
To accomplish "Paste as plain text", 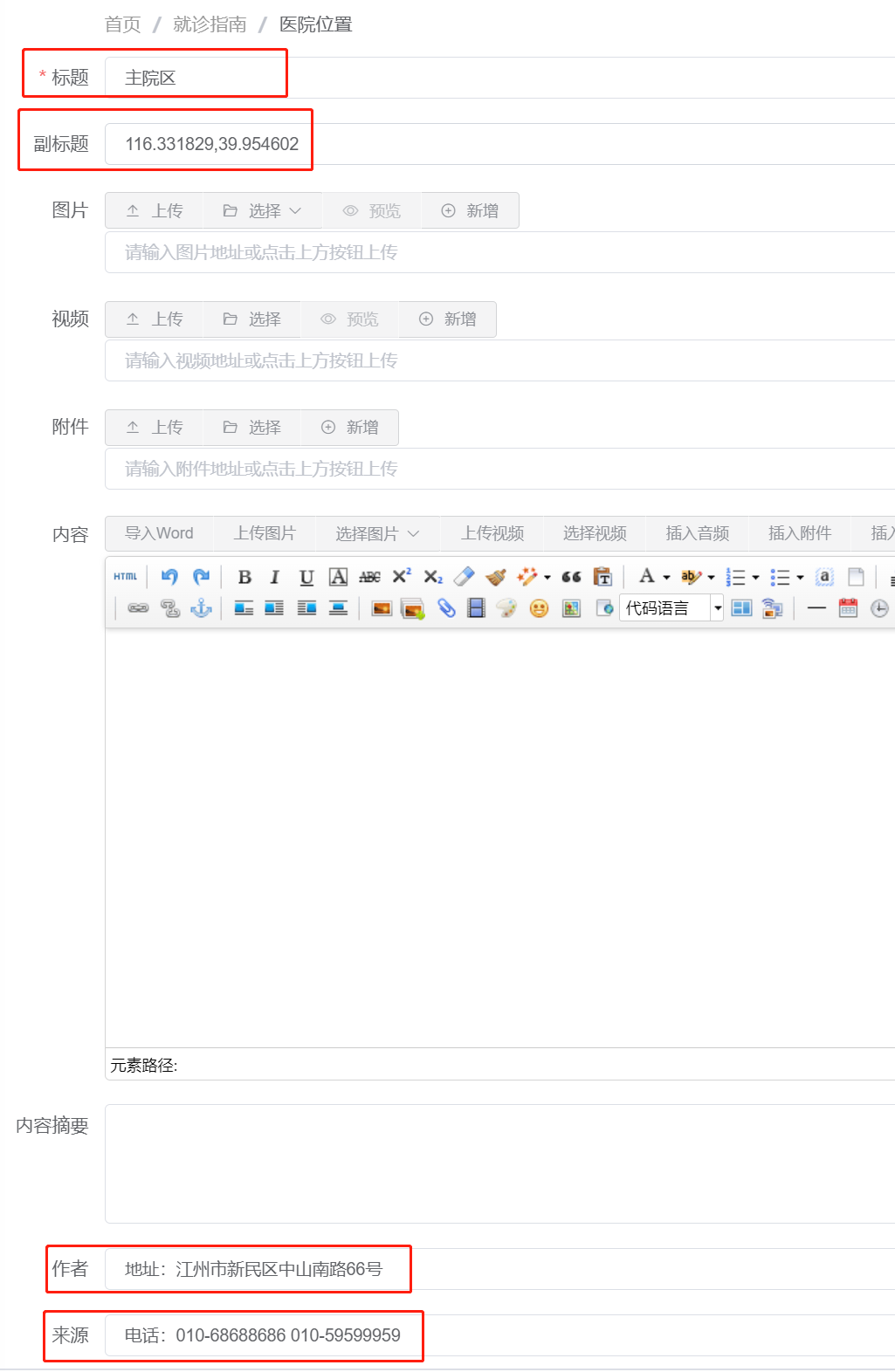I will coord(602,577).
